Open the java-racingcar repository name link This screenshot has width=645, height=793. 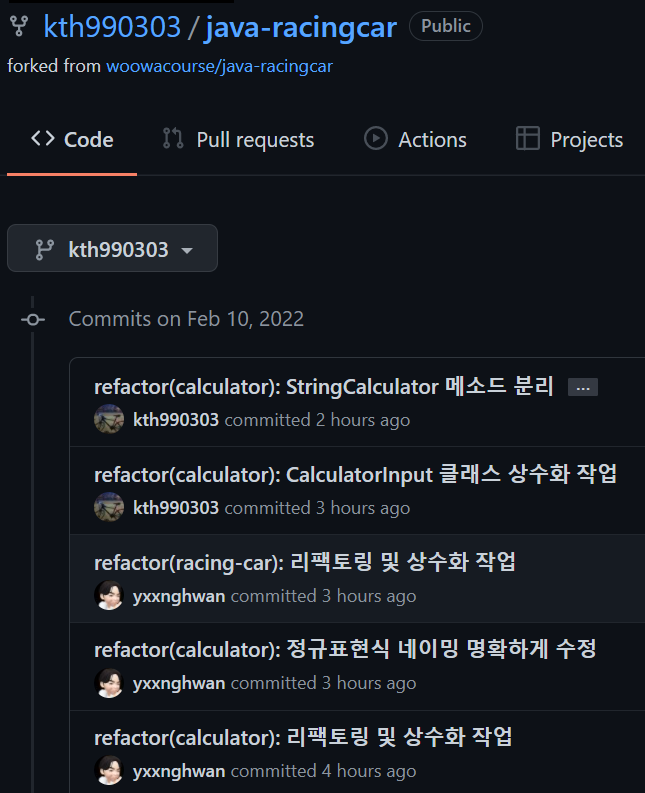tap(300, 27)
